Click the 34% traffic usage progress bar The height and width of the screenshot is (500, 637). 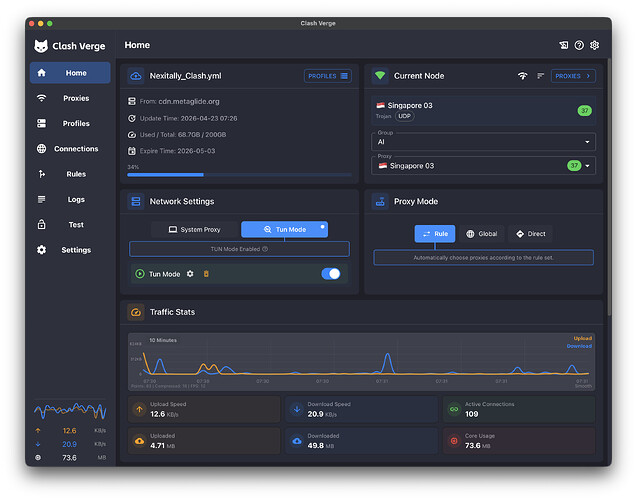239,175
